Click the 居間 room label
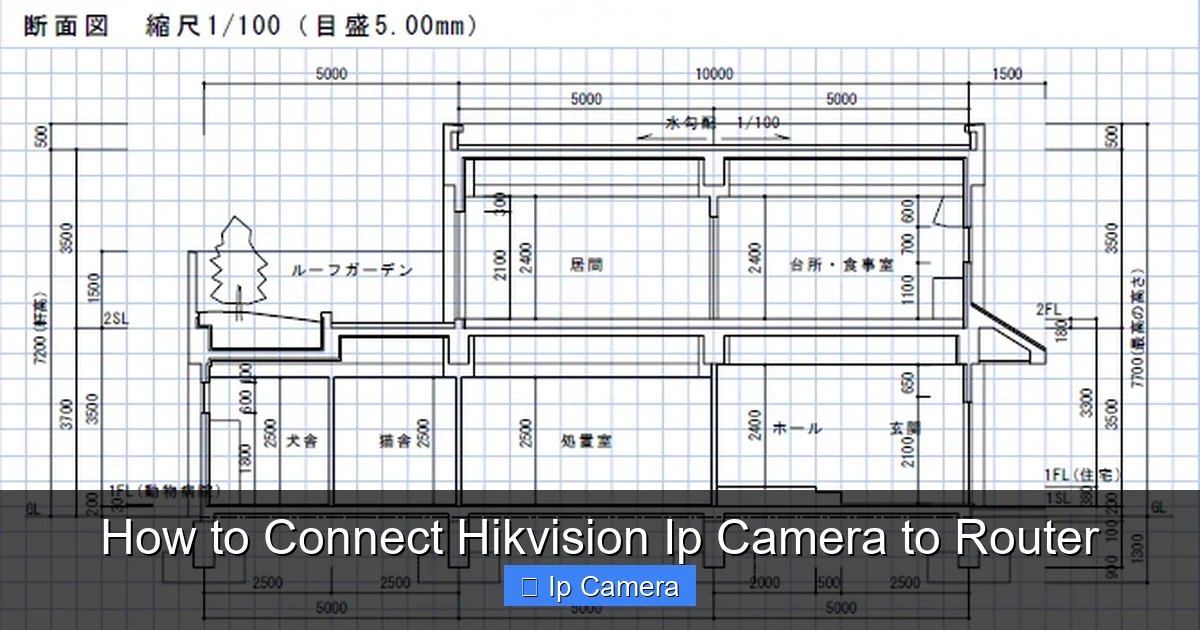1200x630 pixels. click(586, 265)
